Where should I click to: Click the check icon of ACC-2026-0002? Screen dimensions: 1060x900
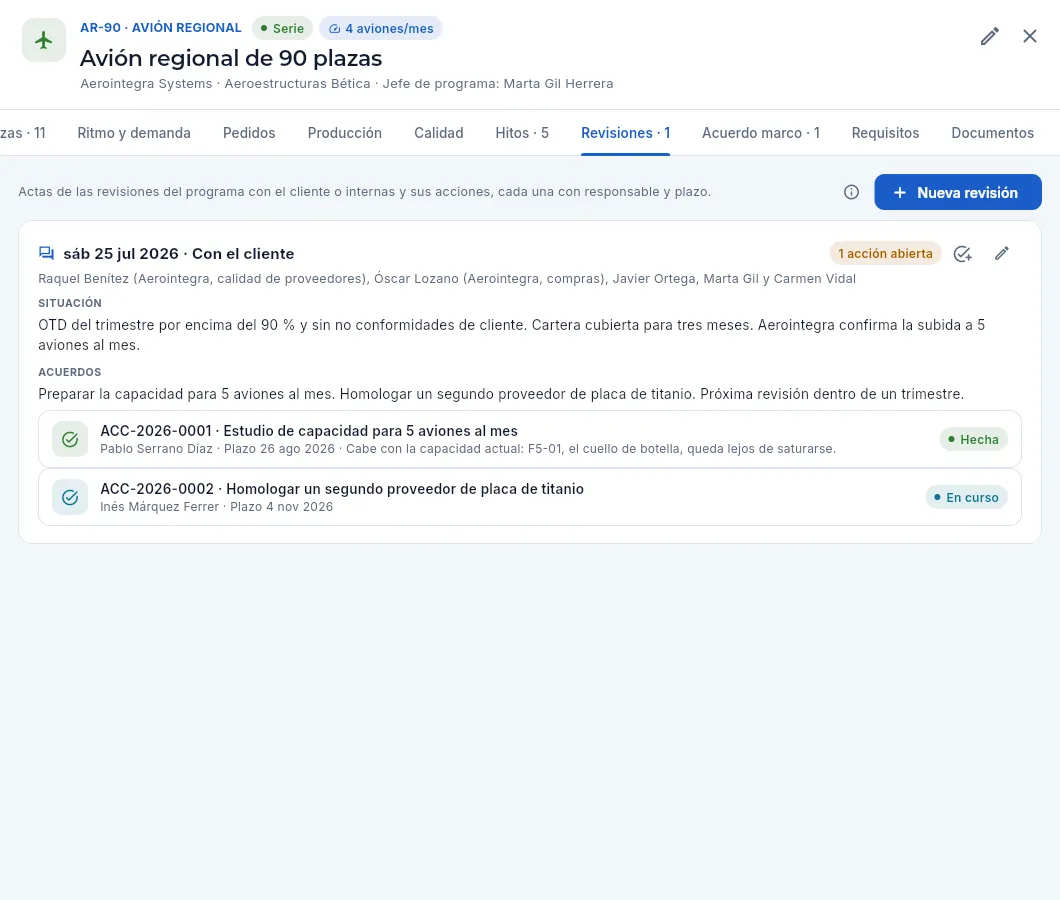[x=70, y=498]
